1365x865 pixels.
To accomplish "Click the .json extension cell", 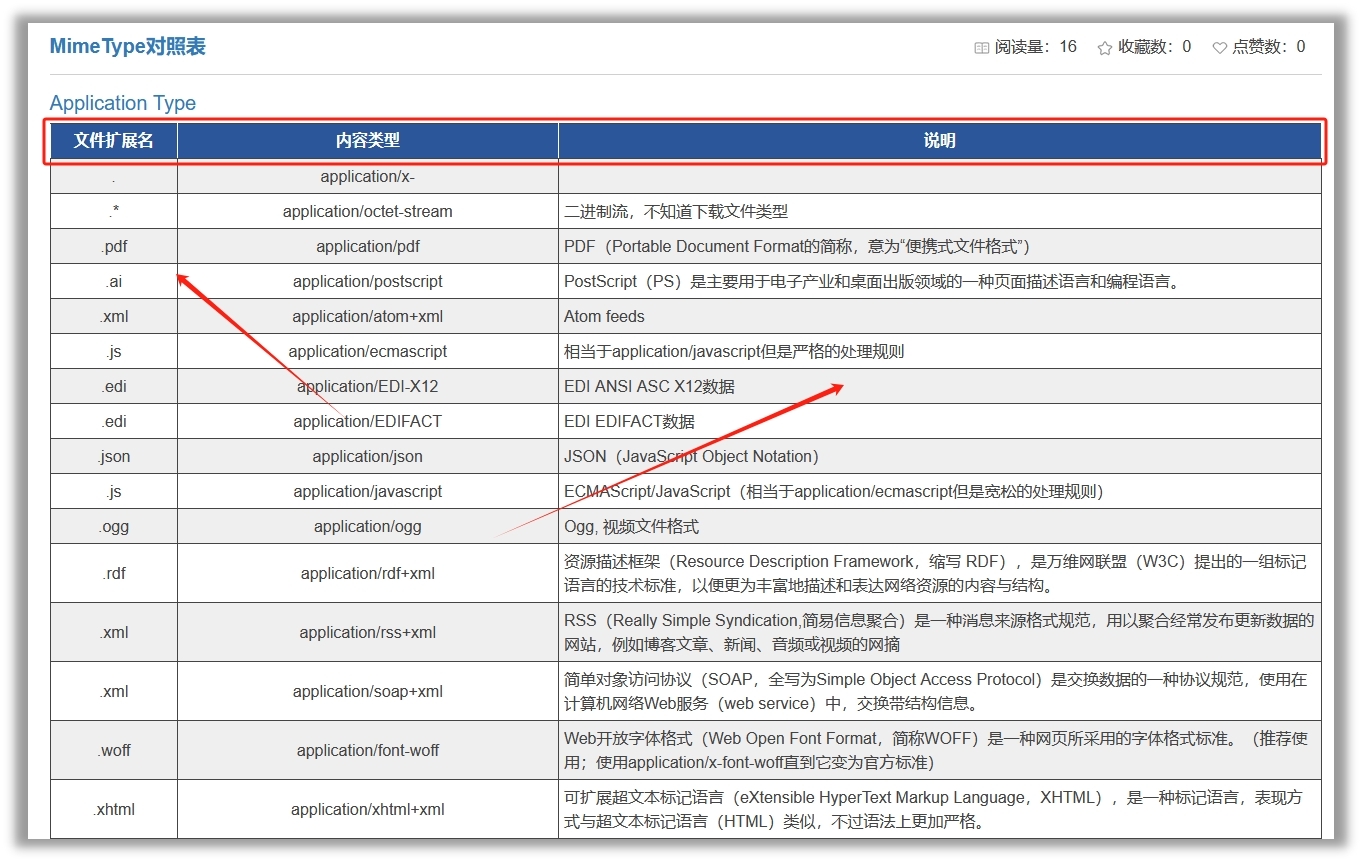I will (114, 456).
